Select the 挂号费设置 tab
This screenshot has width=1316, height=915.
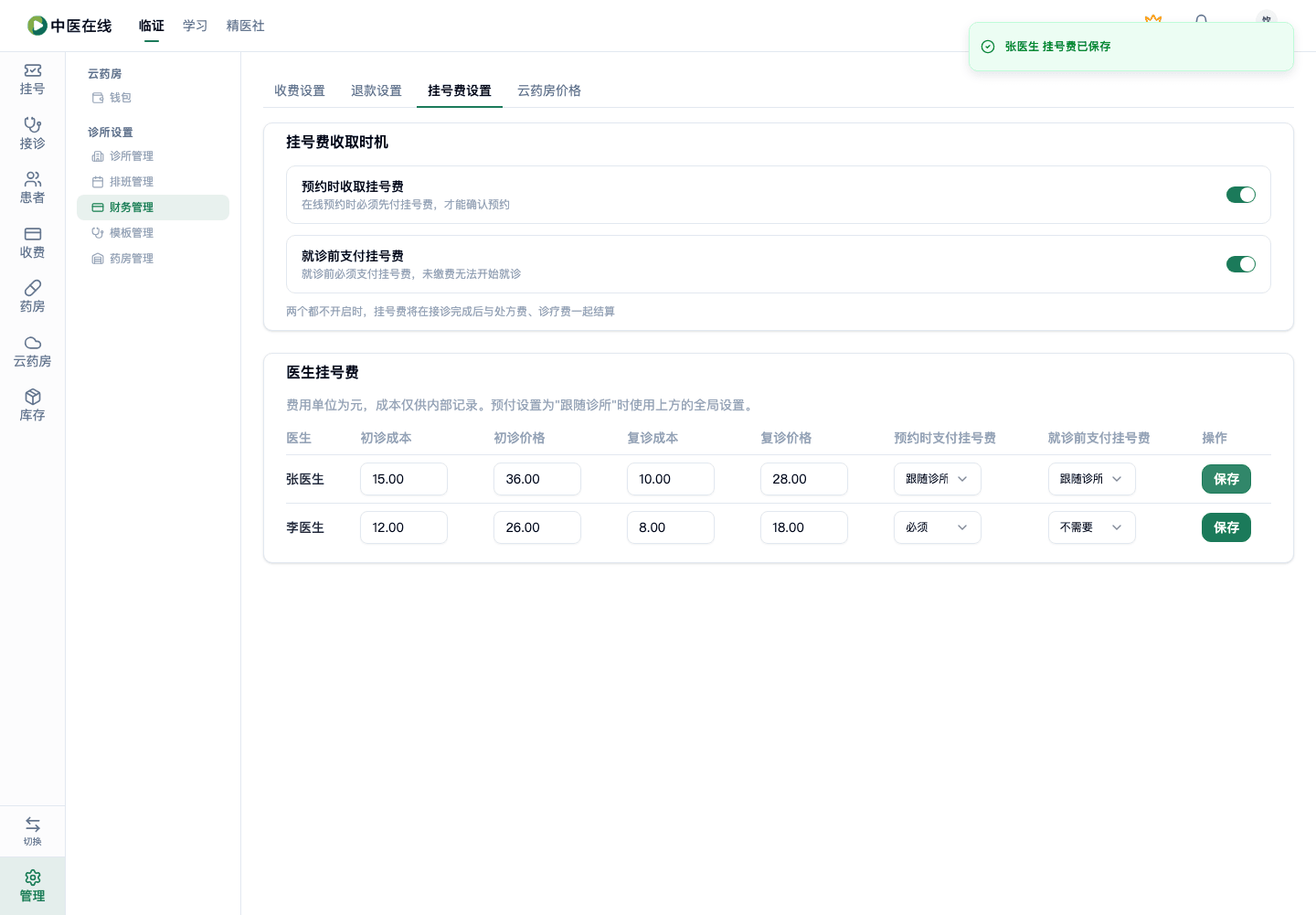(x=460, y=90)
